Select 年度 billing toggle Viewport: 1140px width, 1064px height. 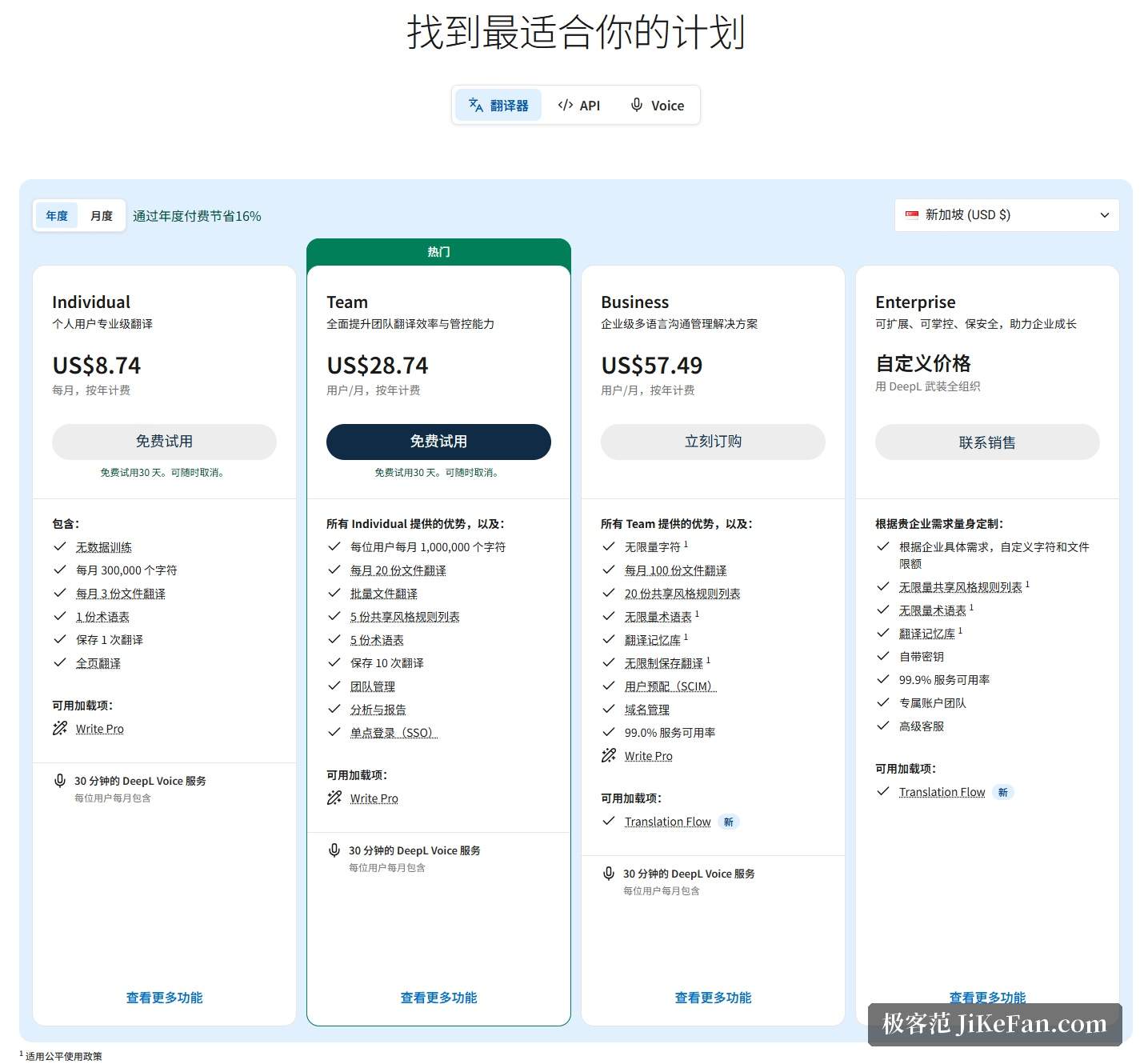point(57,215)
